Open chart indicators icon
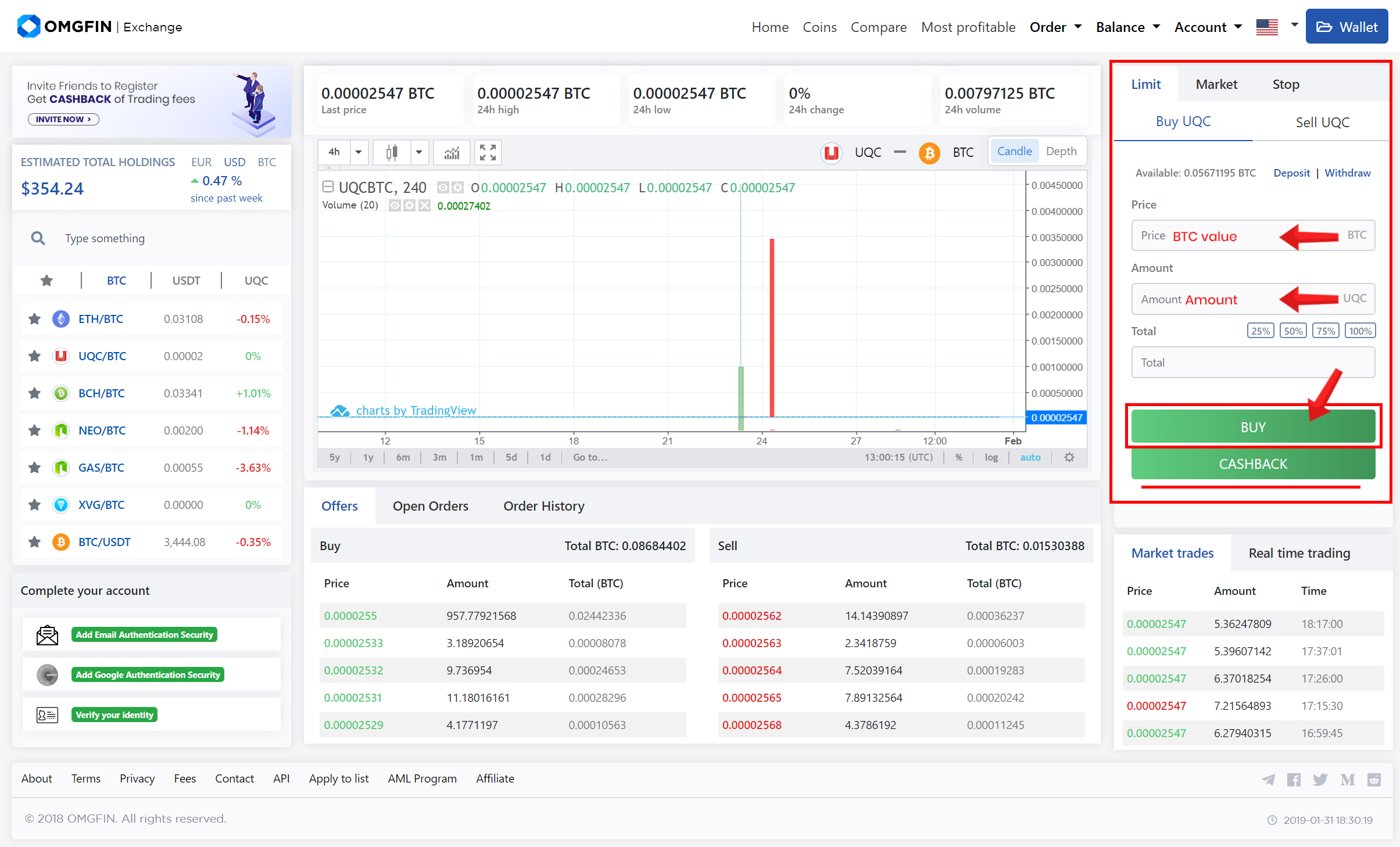1400x847 pixels. tap(452, 153)
